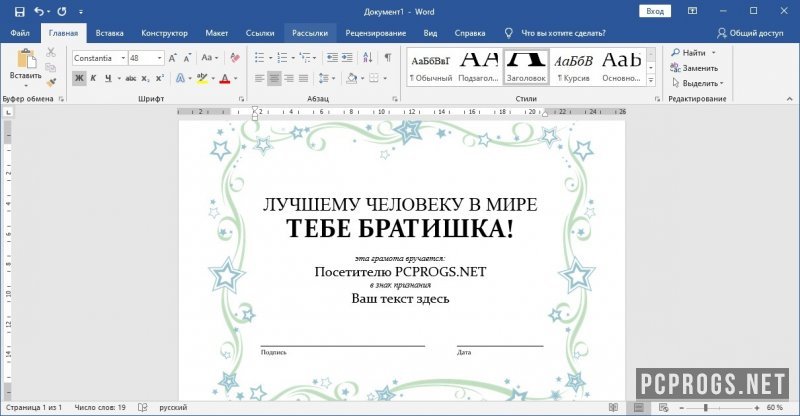The width and height of the screenshot is (800, 416).
Task: Apply superscript formatting
Action: click(160, 78)
